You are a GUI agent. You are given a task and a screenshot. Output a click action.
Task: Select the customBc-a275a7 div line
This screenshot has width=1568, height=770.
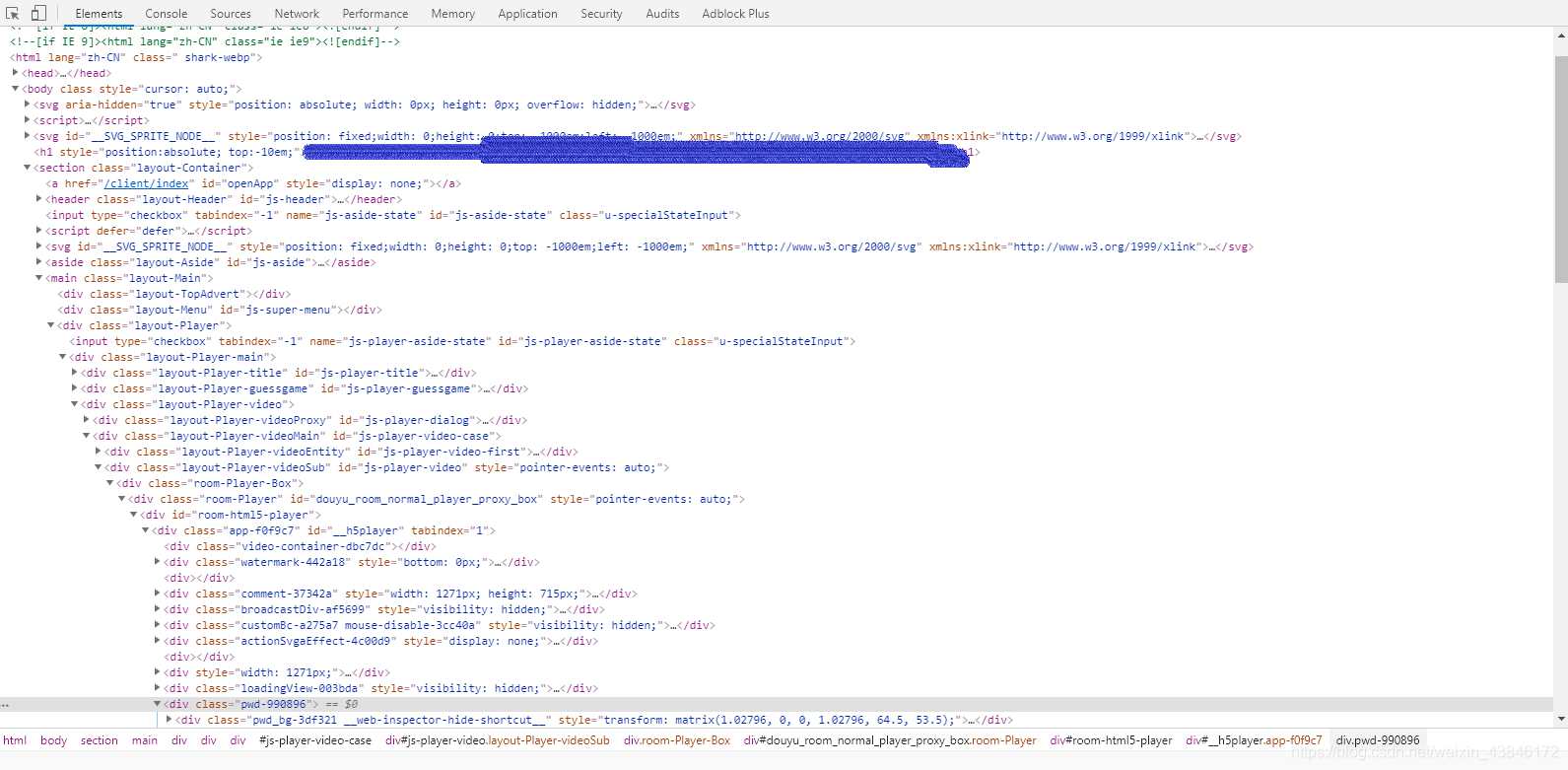point(440,625)
